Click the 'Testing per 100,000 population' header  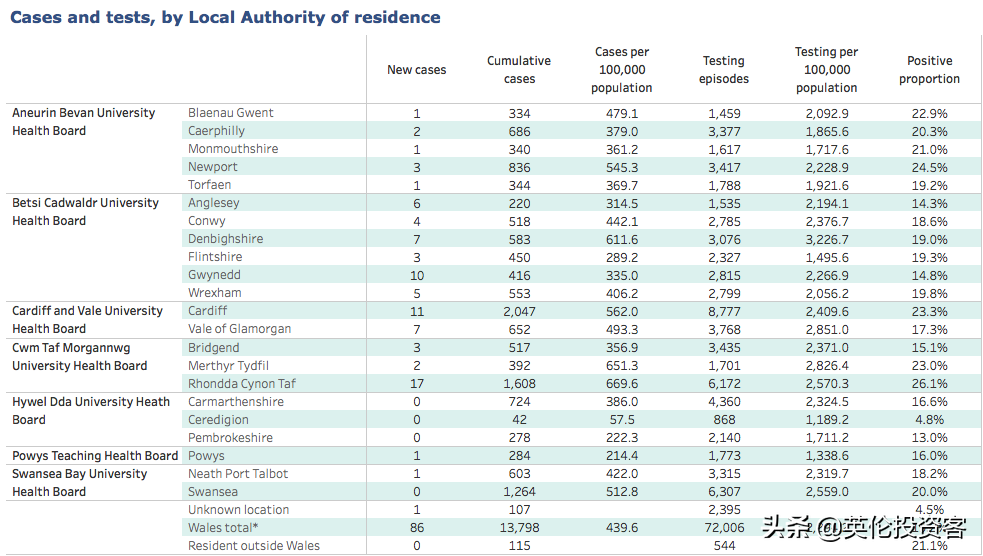[826, 70]
